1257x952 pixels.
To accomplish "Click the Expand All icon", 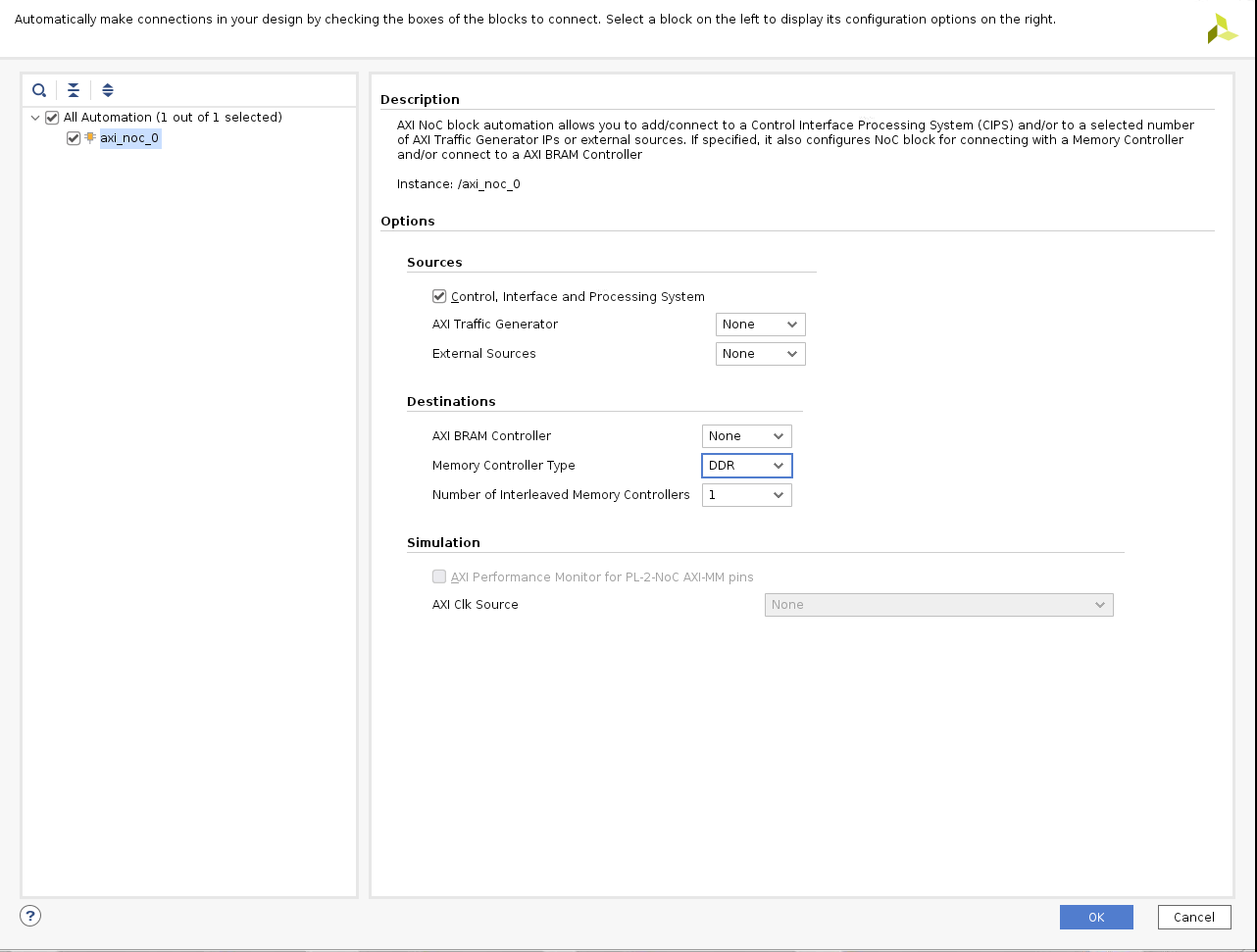I will coord(108,90).
